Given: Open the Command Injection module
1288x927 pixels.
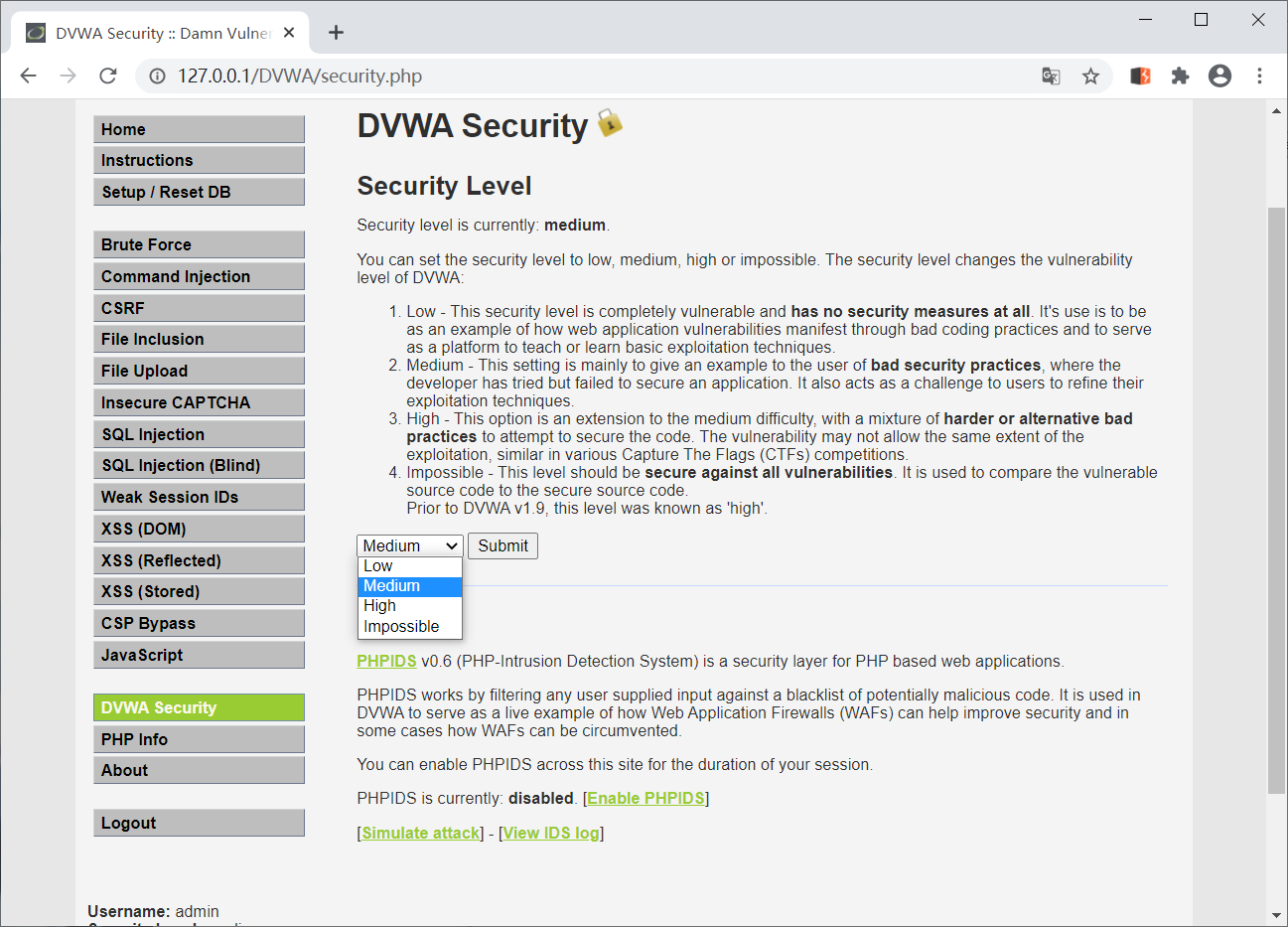Looking at the screenshot, I should pos(199,276).
